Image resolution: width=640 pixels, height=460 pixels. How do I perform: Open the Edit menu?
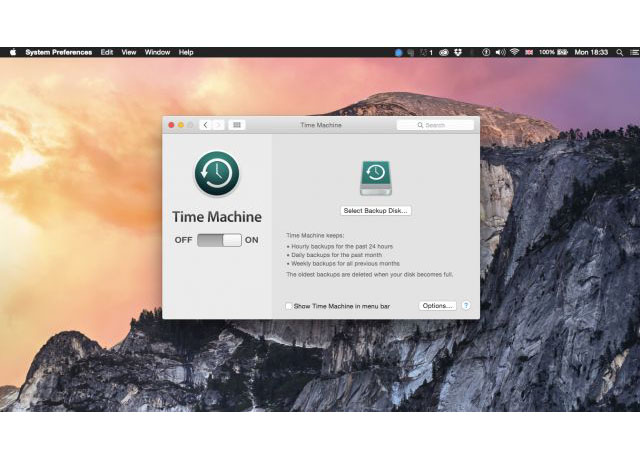click(x=107, y=52)
